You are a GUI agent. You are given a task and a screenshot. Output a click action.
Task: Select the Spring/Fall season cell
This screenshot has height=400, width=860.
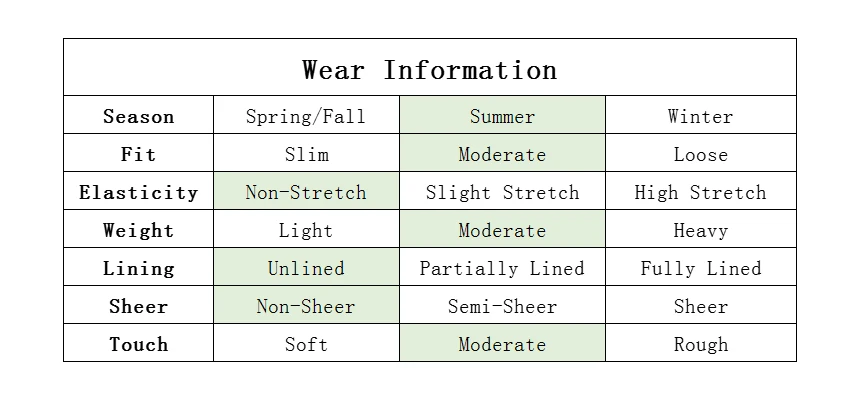[306, 115]
